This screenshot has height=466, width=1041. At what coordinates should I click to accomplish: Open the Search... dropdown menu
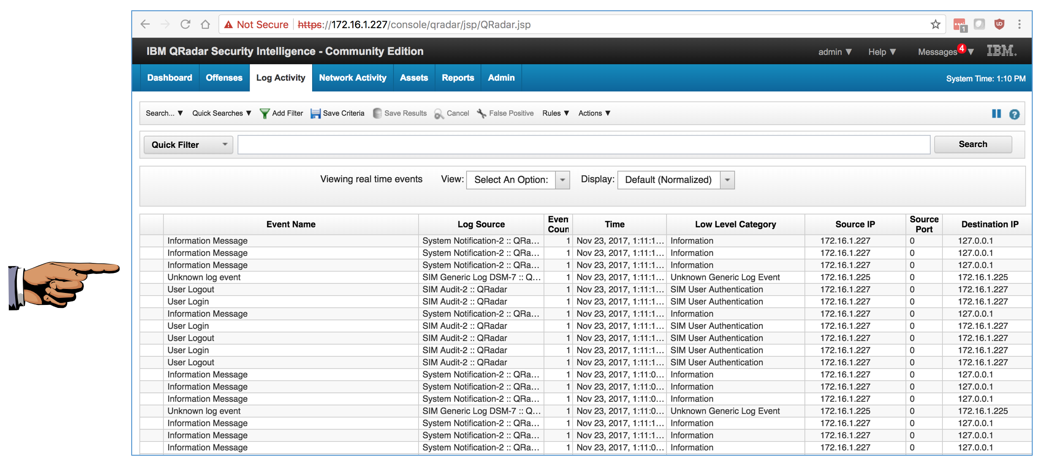coord(164,114)
